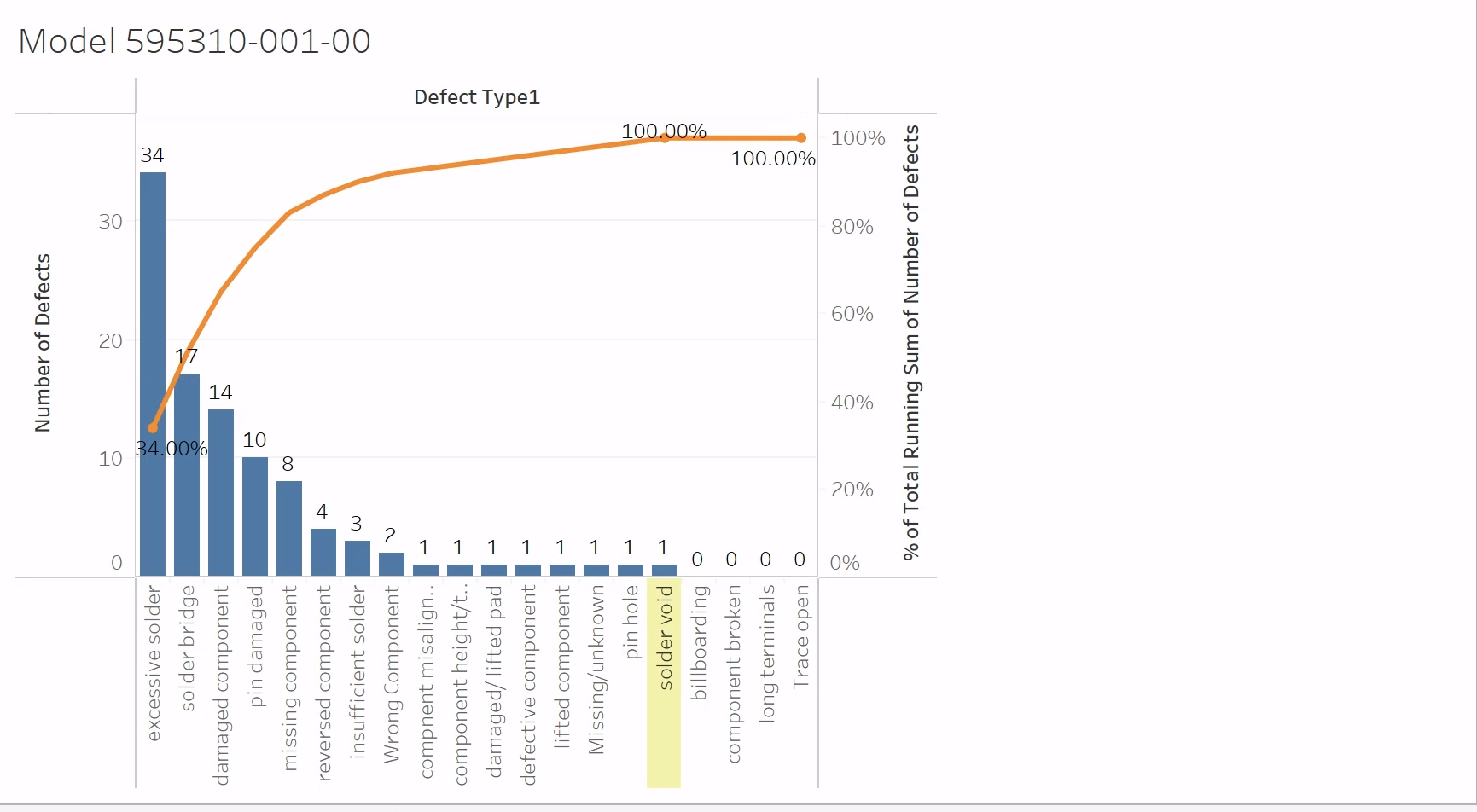Select the pin damaged bar labeled 10
Screen dimensions: 1477x812
[255, 516]
